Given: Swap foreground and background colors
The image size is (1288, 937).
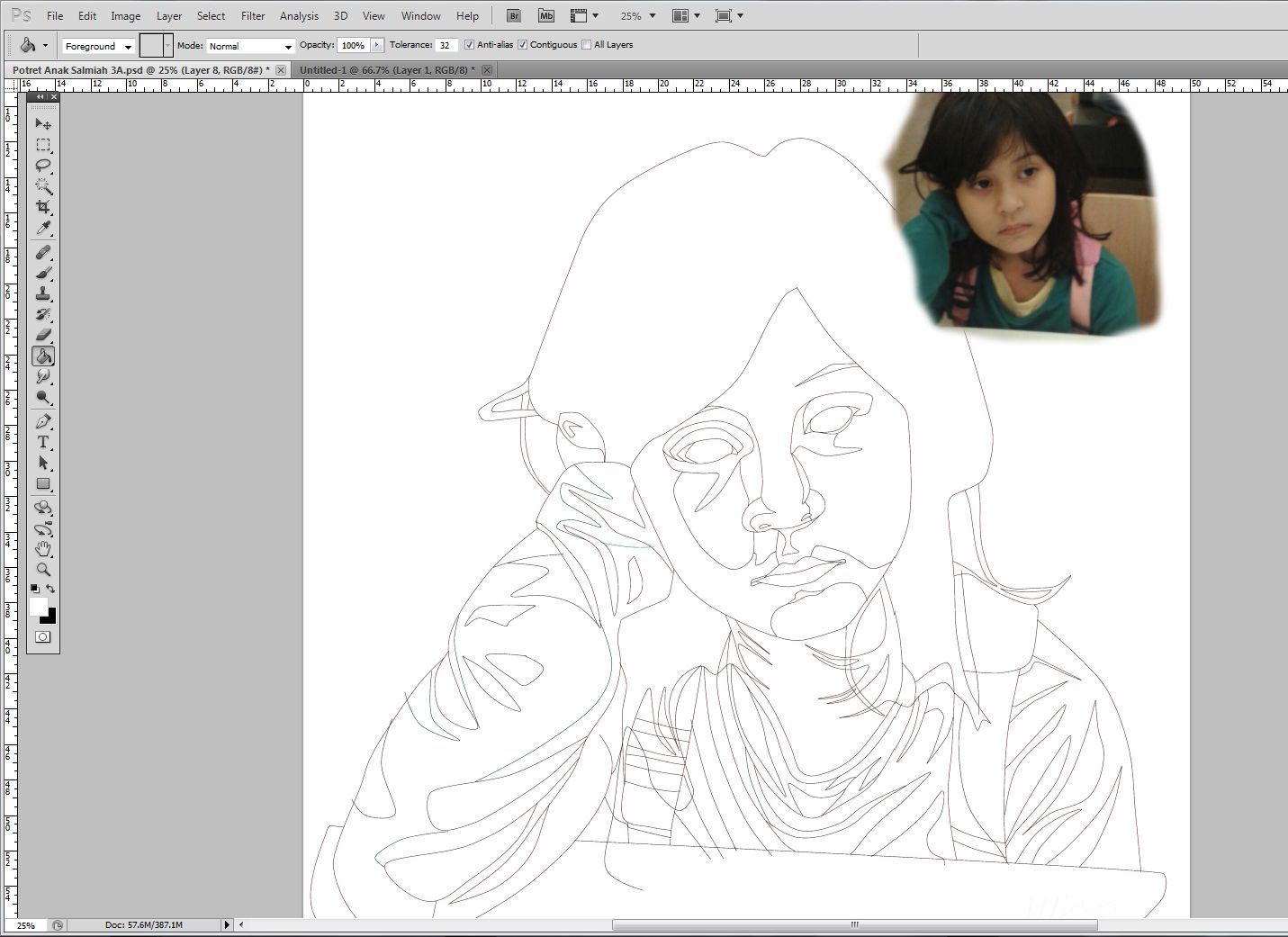Looking at the screenshot, I should (50, 589).
